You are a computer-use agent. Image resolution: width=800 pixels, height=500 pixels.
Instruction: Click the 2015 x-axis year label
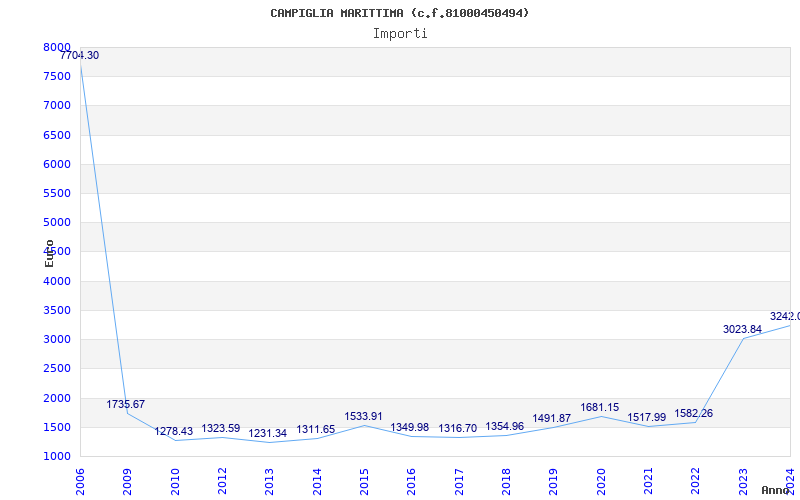[364, 482]
